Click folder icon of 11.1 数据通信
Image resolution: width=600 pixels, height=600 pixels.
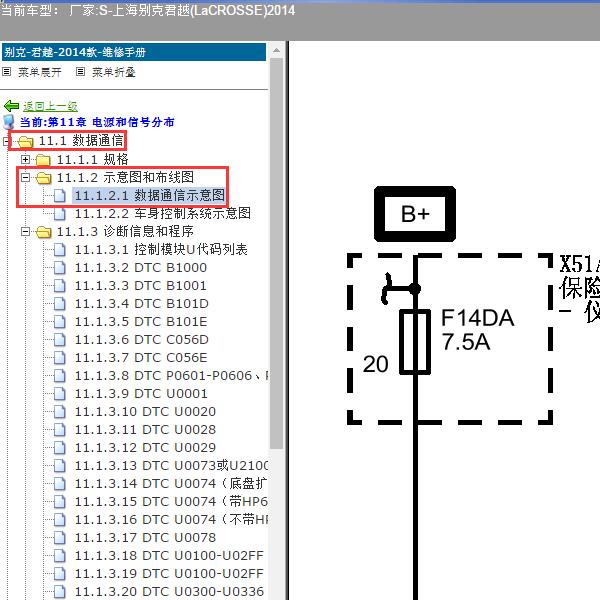click(x=26, y=141)
